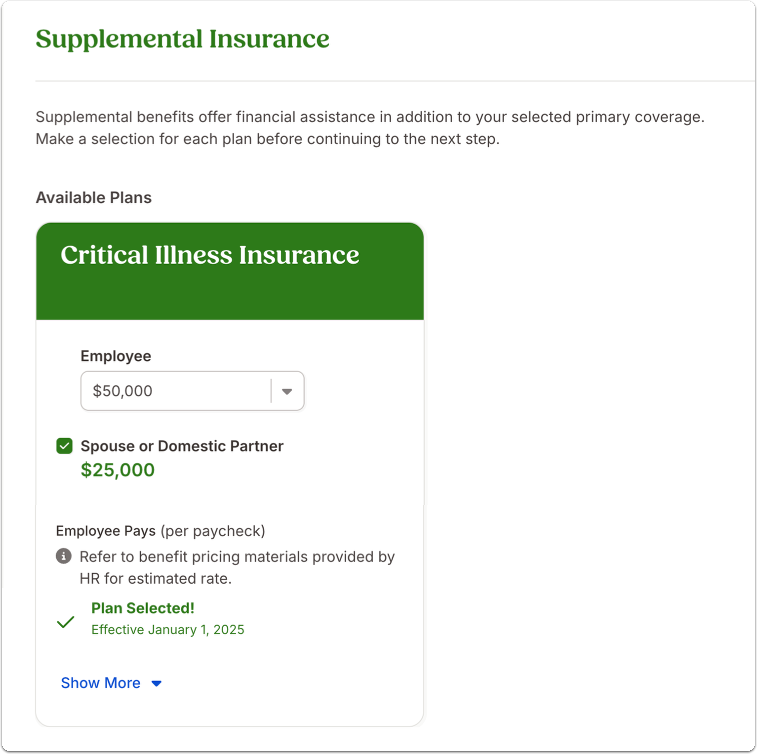Expand details using Show More arrow

(156, 684)
